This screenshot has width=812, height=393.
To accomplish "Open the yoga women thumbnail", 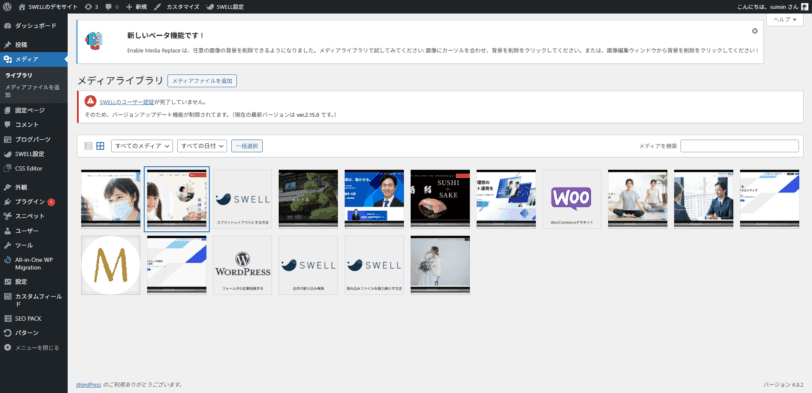I will pos(637,199).
